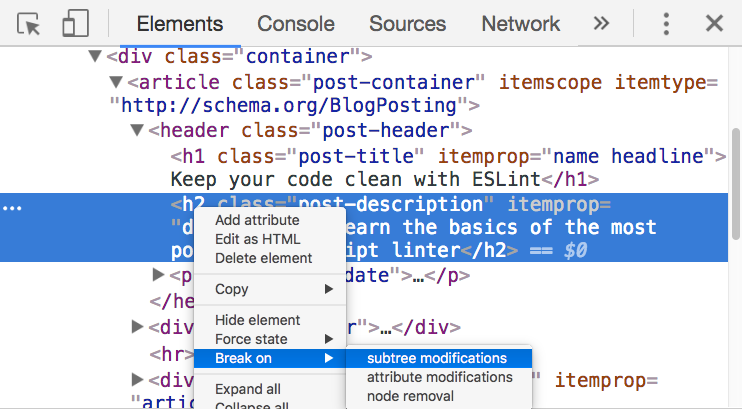Close the DevTools panel

[714, 23]
